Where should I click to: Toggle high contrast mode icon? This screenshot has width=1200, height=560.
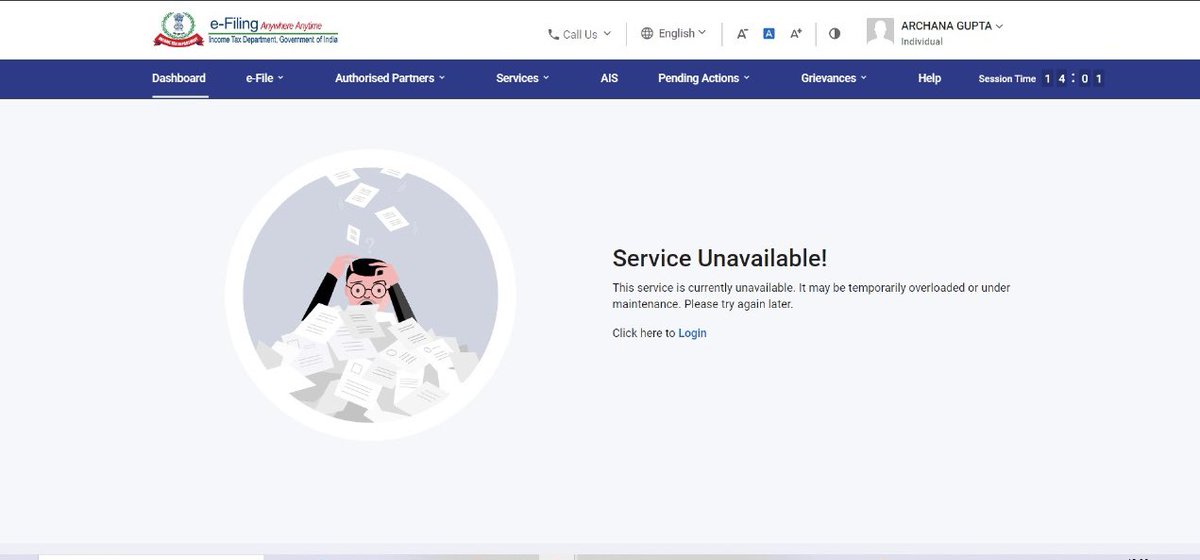(x=835, y=33)
